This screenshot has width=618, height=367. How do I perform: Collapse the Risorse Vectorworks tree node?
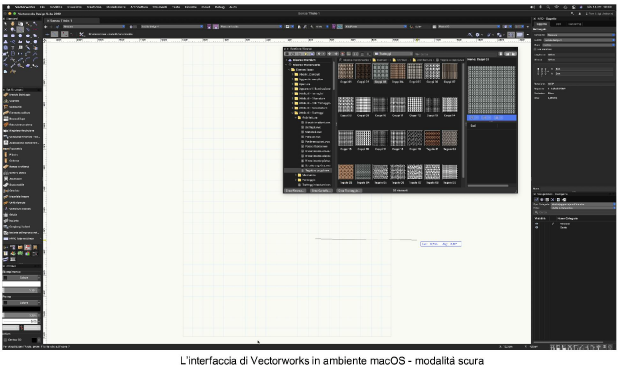(287, 65)
